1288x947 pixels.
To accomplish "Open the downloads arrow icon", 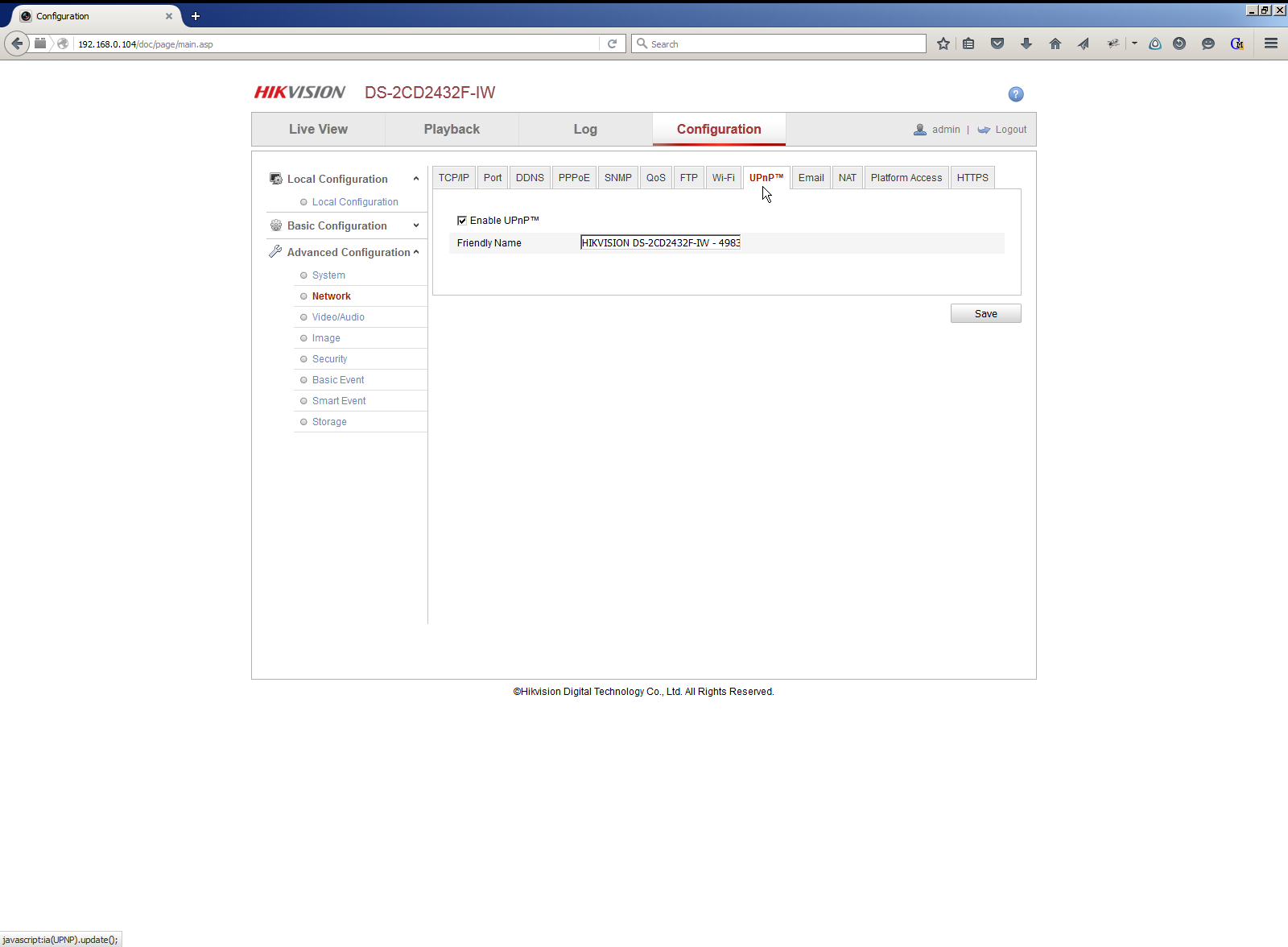I will click(x=1026, y=43).
